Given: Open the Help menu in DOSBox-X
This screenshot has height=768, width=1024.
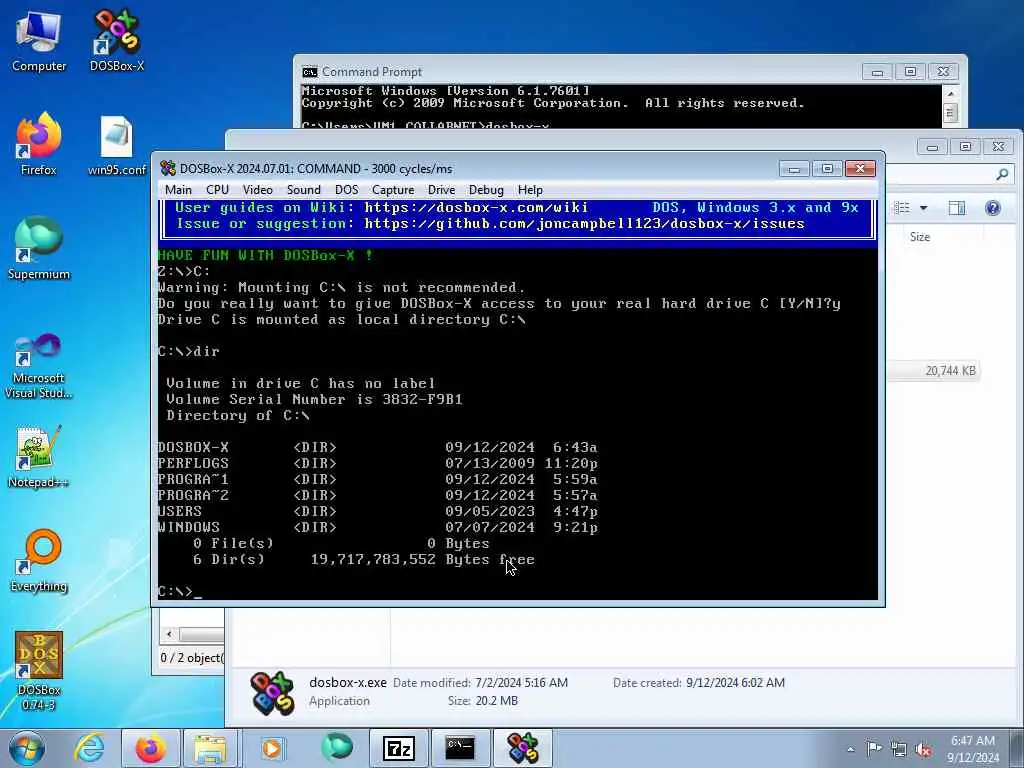Looking at the screenshot, I should pyautogui.click(x=530, y=190).
